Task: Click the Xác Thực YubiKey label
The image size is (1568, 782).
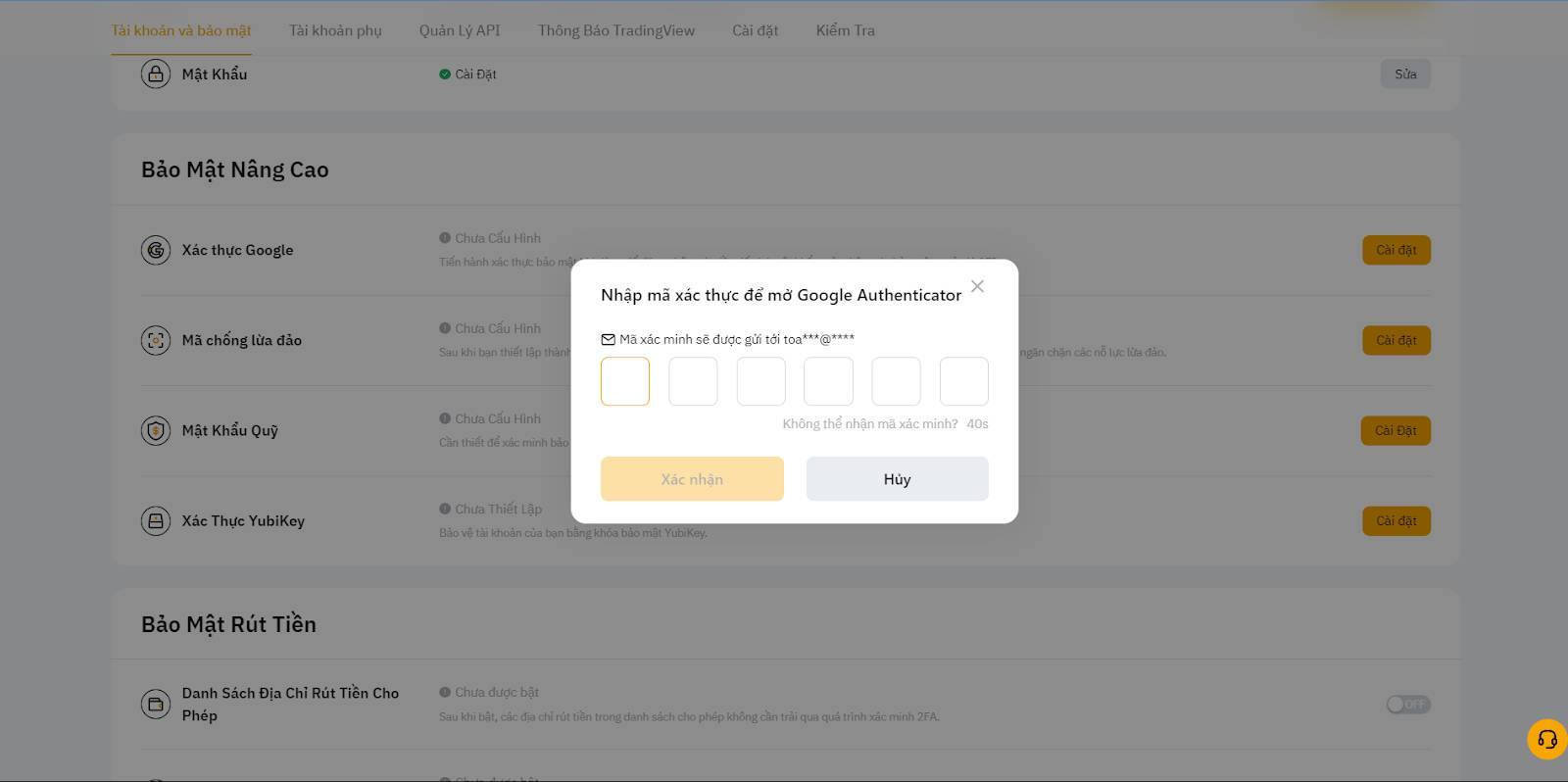Action: click(x=243, y=520)
